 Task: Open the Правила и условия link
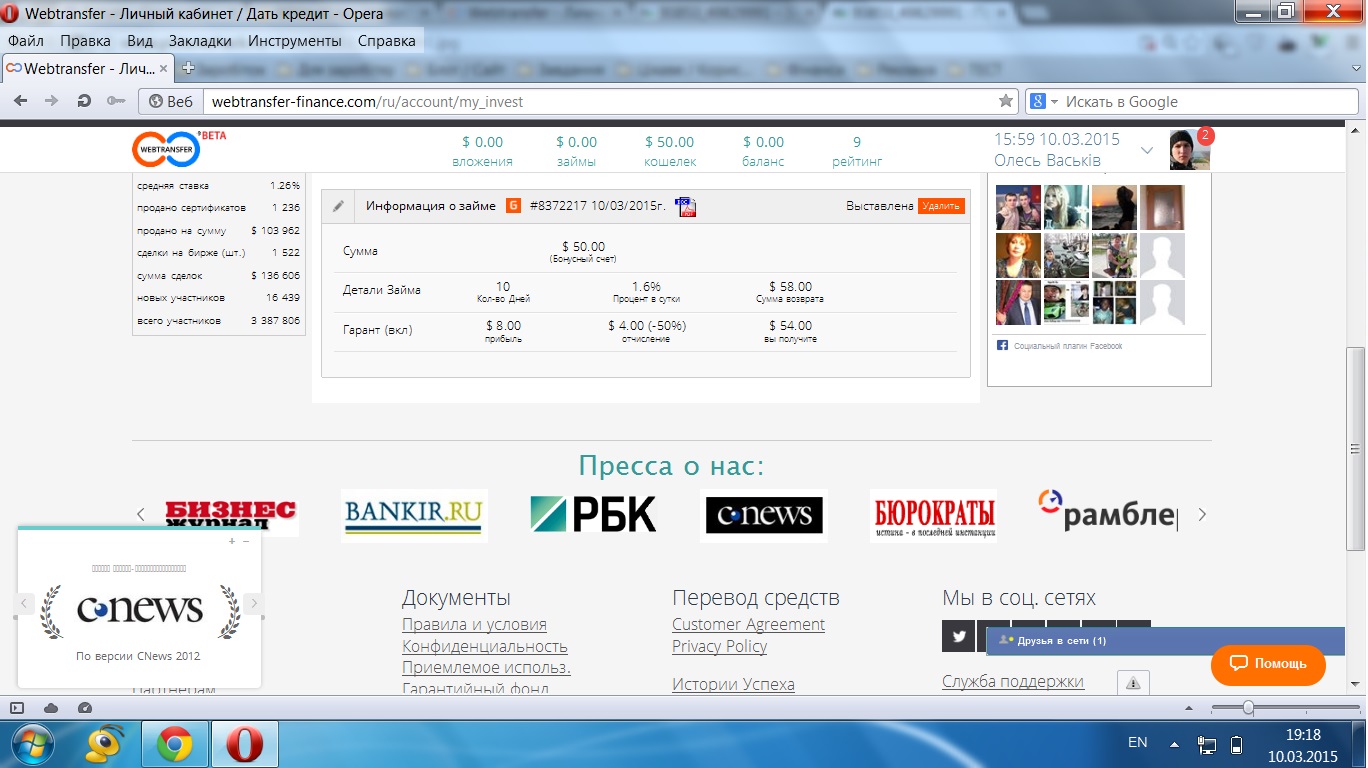pos(474,624)
